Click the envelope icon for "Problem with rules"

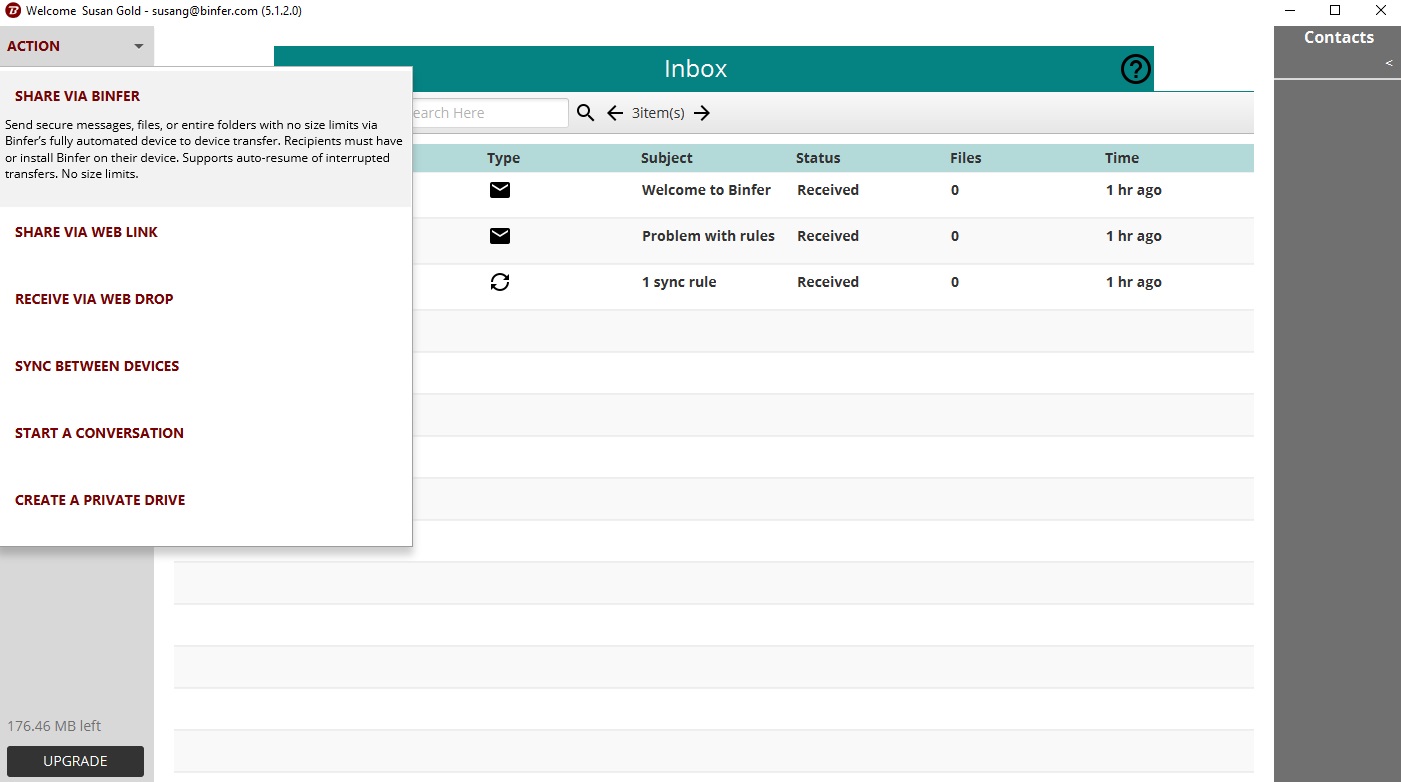[499, 236]
